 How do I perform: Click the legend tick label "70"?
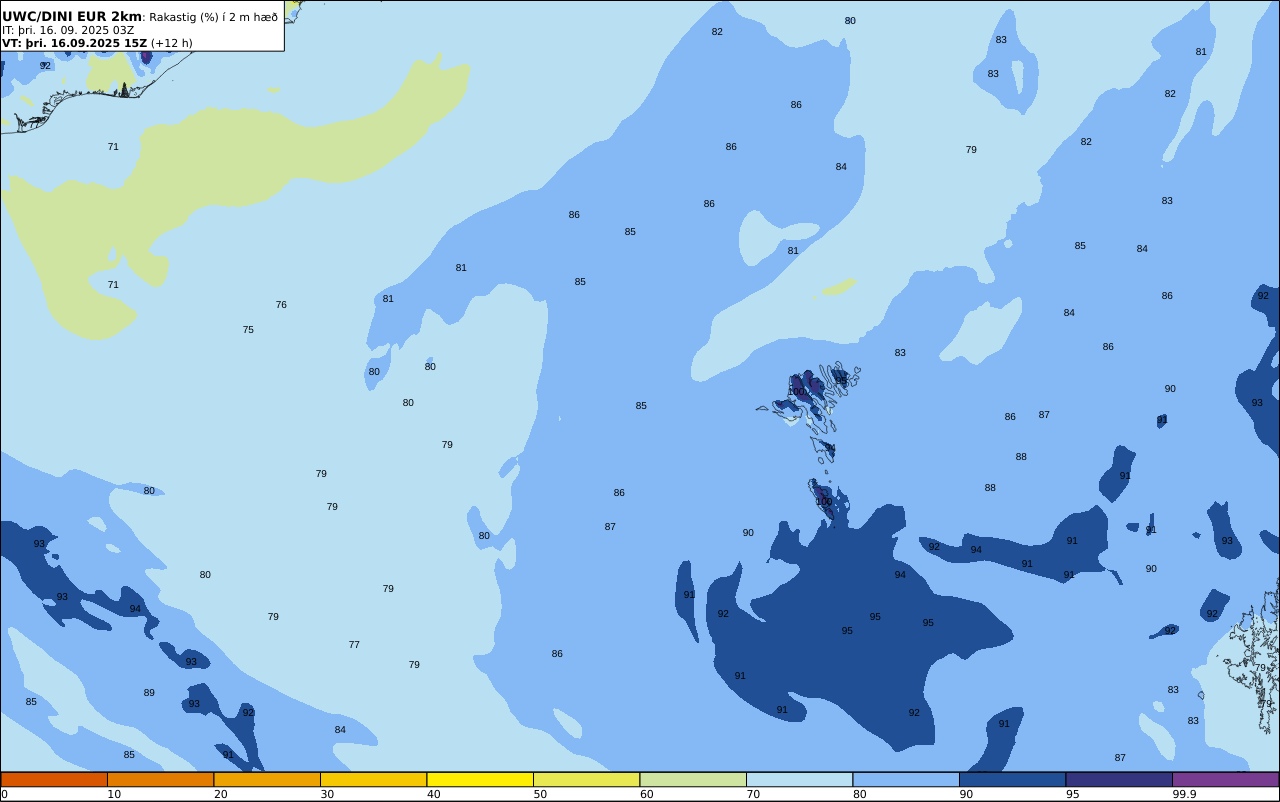coord(753,794)
